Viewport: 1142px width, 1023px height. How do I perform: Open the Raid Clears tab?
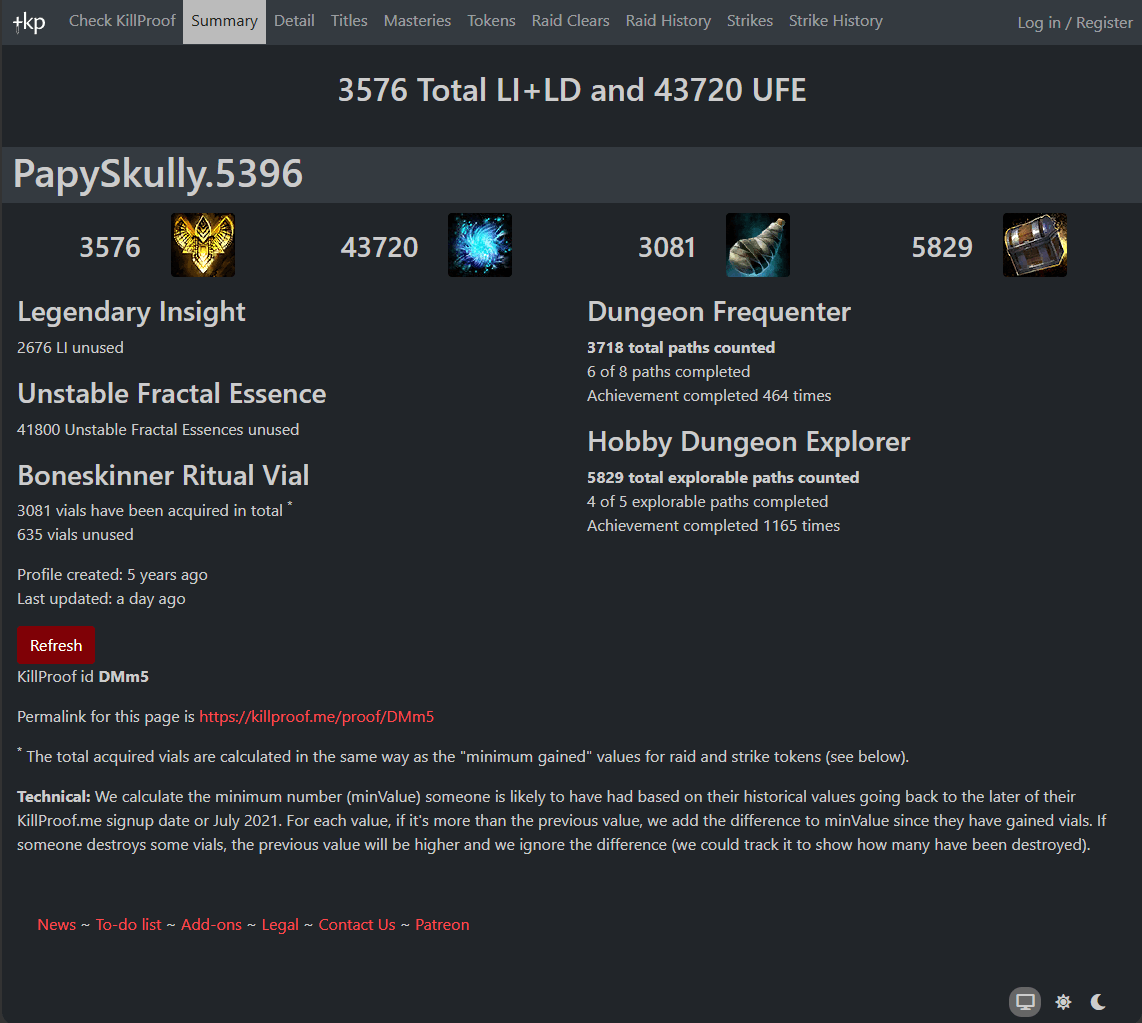pyautogui.click(x=570, y=21)
